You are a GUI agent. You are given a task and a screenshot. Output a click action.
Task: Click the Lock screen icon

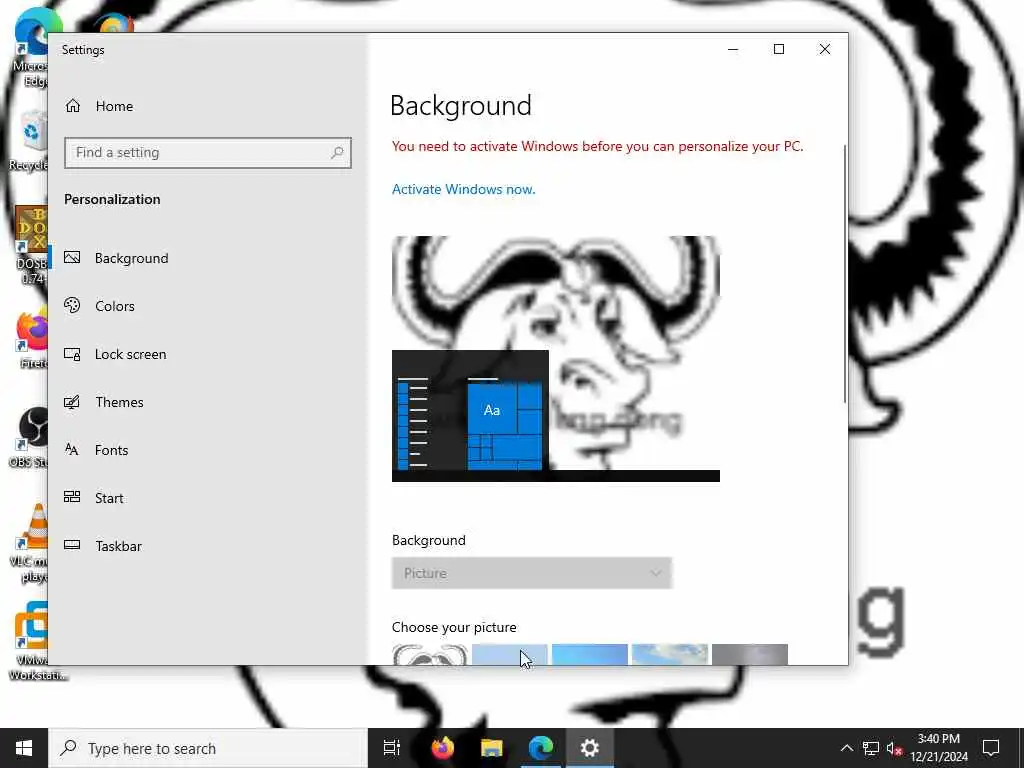pyautogui.click(x=72, y=354)
